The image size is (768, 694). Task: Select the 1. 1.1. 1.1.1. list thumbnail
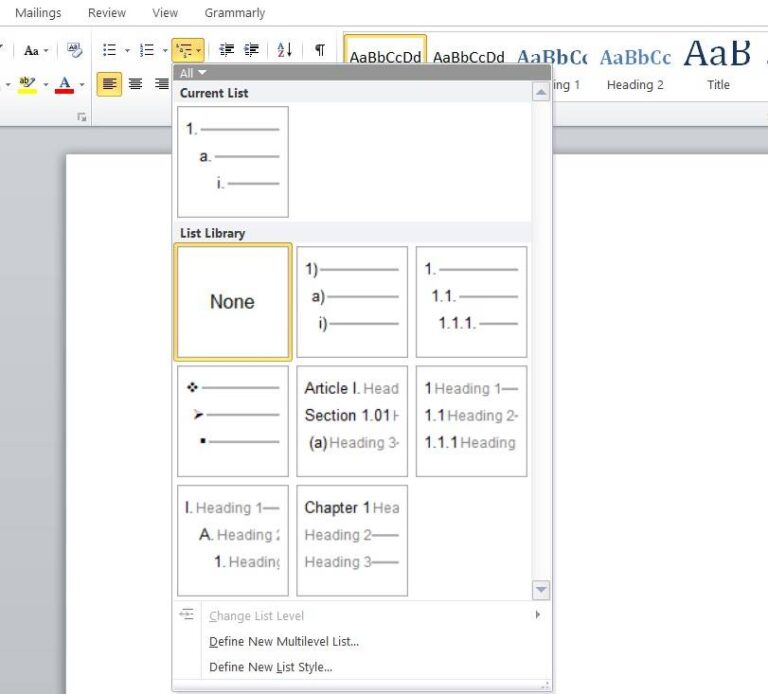[471, 302]
